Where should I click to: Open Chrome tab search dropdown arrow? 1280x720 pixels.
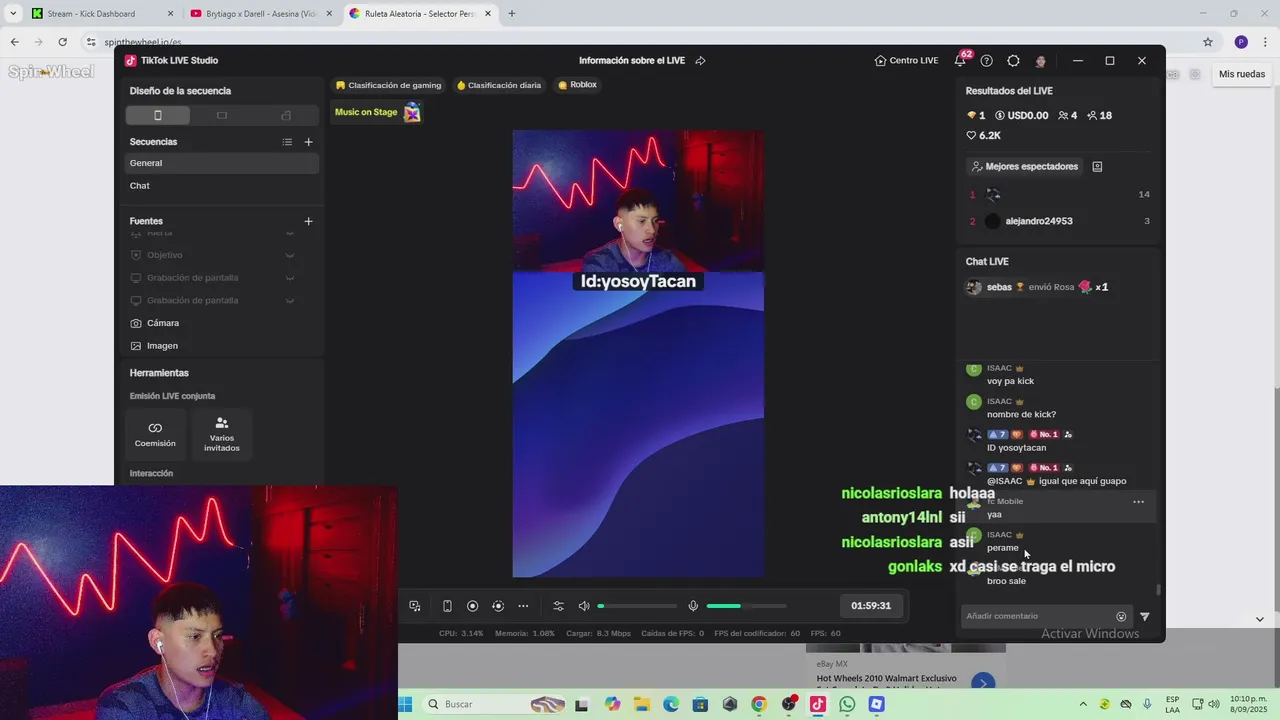[x=12, y=14]
